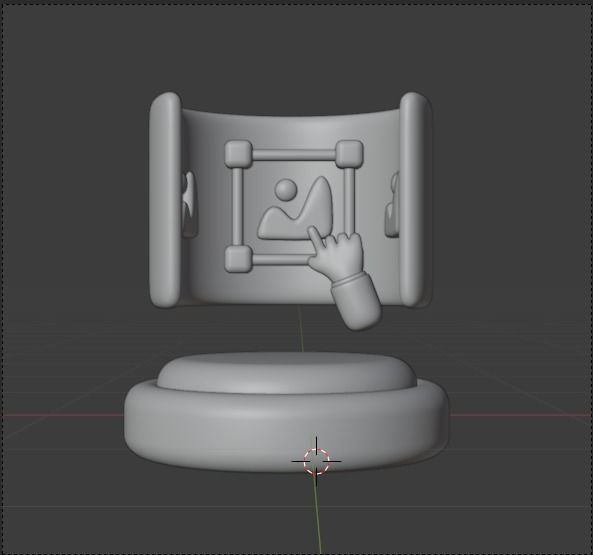Select the bottom-left corner handle of frame

(x=239, y=258)
